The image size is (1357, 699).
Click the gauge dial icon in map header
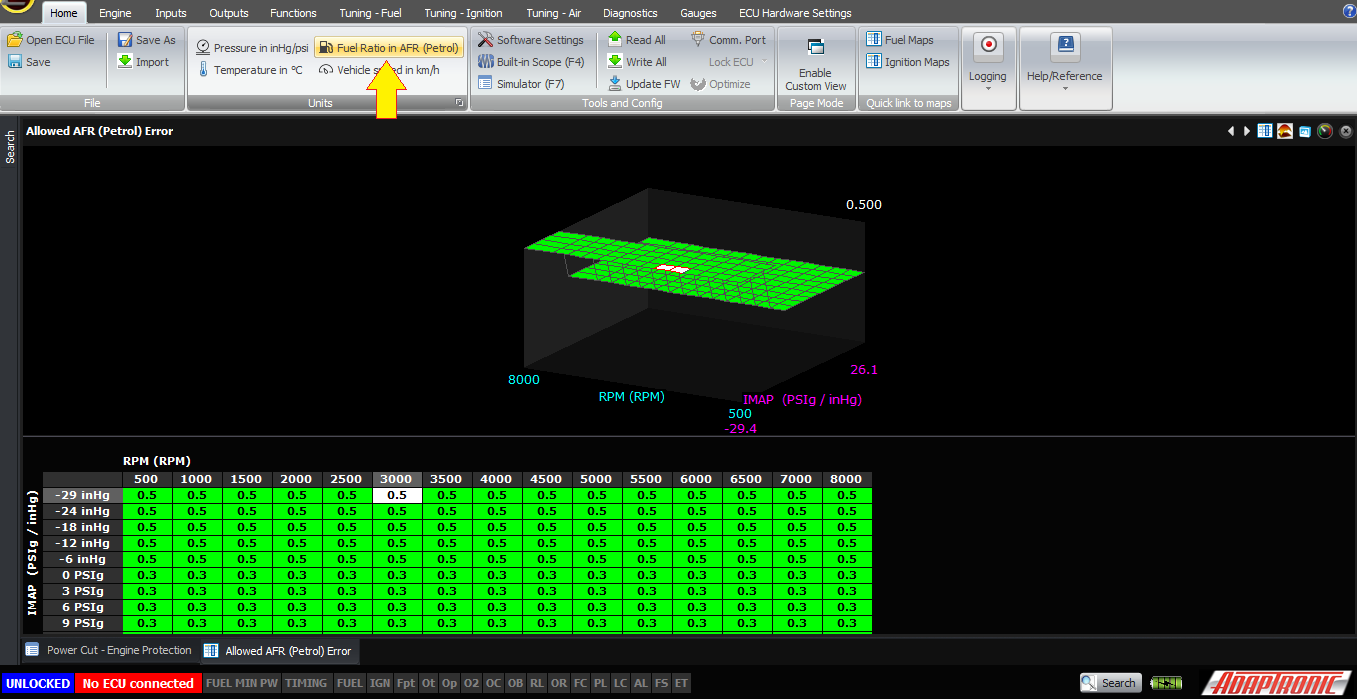pyautogui.click(x=1325, y=131)
